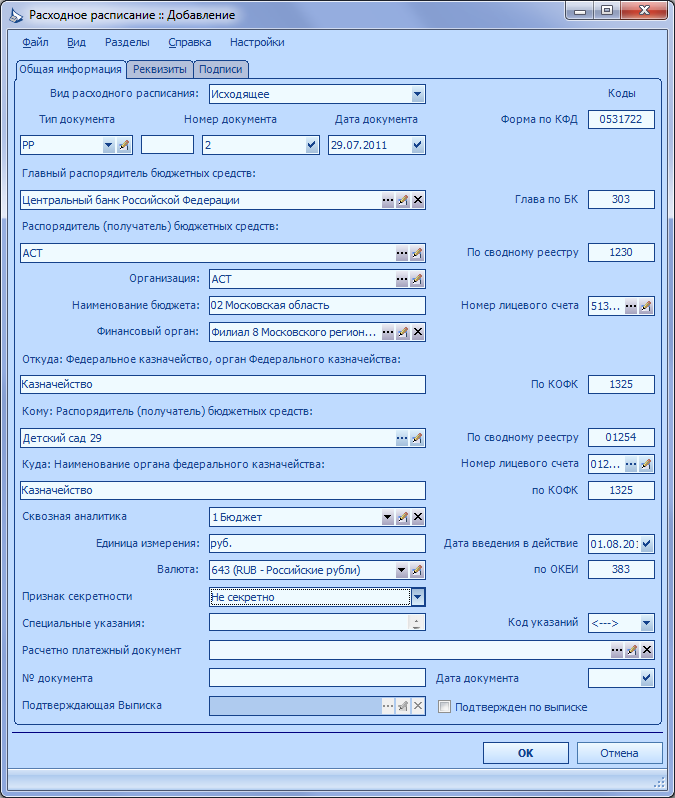Toggle Подтвержден по выписке checkbox
The image size is (675, 798).
click(444, 707)
